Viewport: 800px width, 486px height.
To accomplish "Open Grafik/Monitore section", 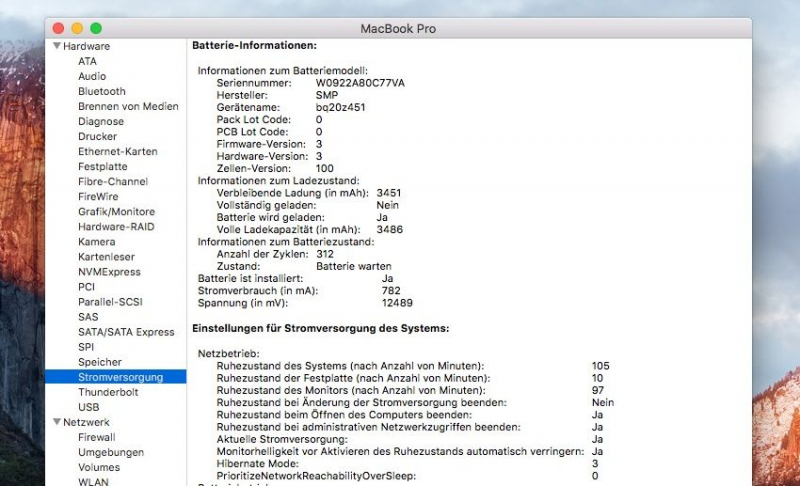I will pyautogui.click(x=116, y=212).
